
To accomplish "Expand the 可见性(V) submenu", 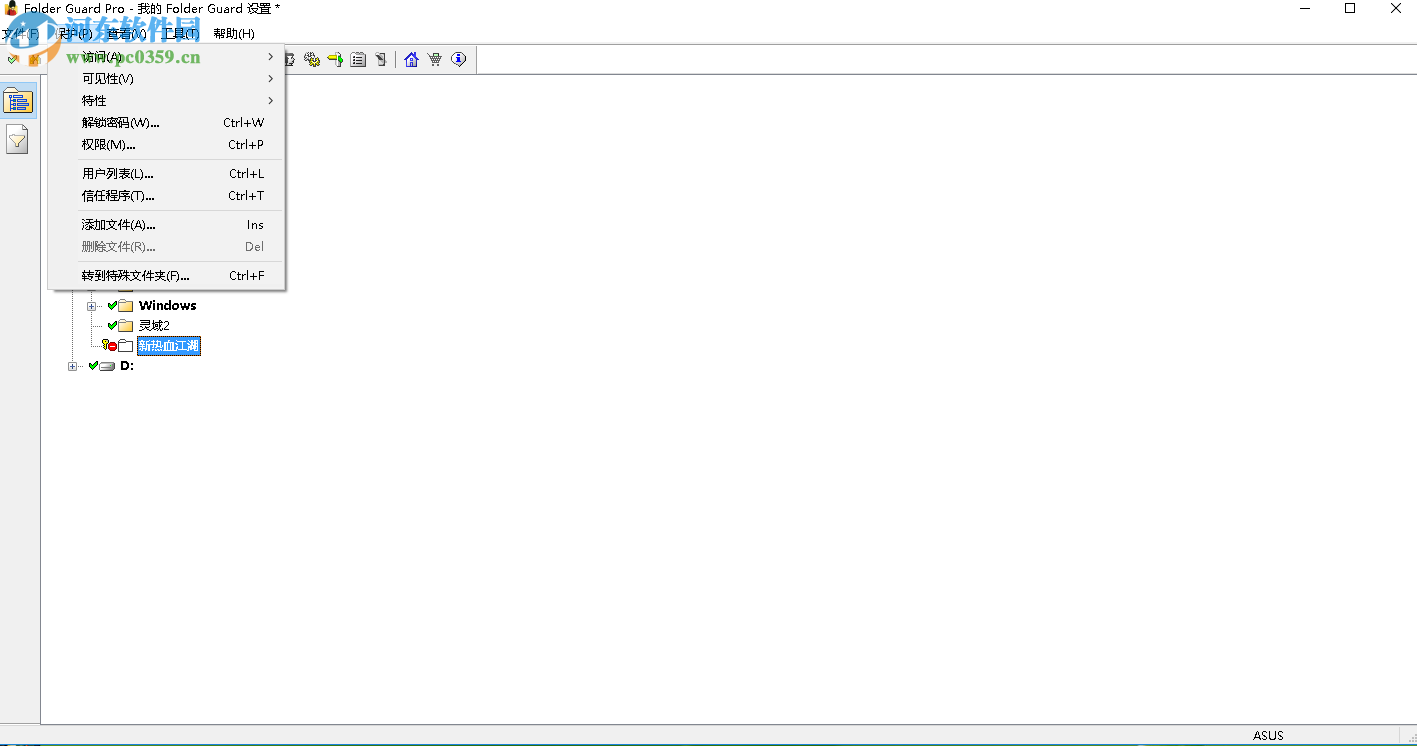I will [167, 79].
